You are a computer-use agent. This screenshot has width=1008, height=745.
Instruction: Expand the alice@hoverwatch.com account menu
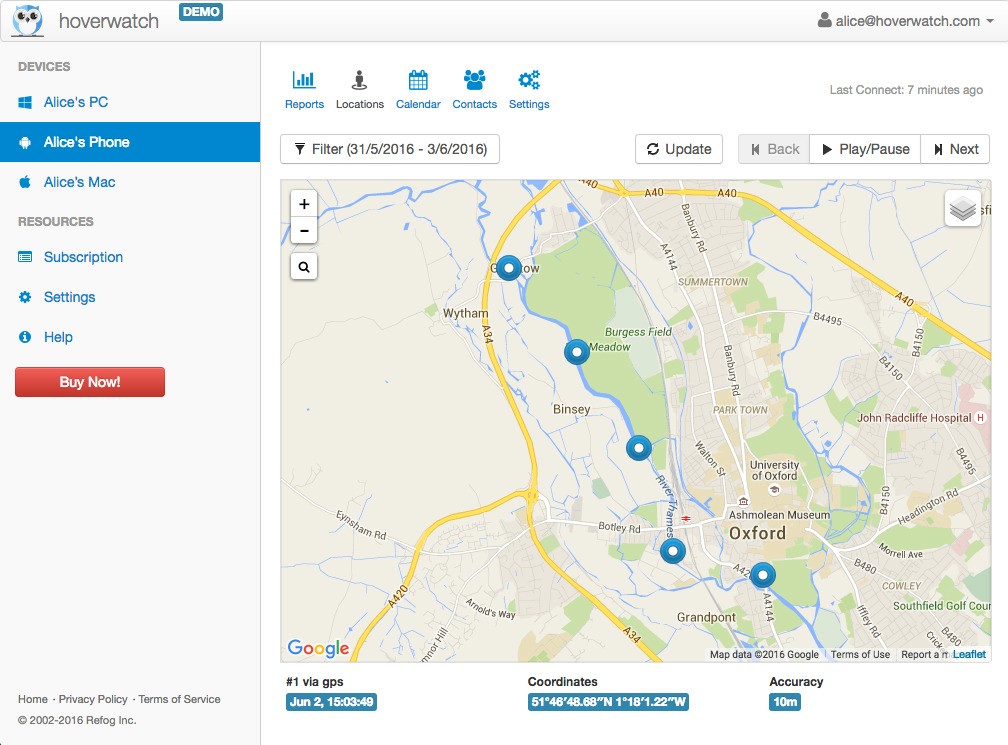(x=906, y=21)
